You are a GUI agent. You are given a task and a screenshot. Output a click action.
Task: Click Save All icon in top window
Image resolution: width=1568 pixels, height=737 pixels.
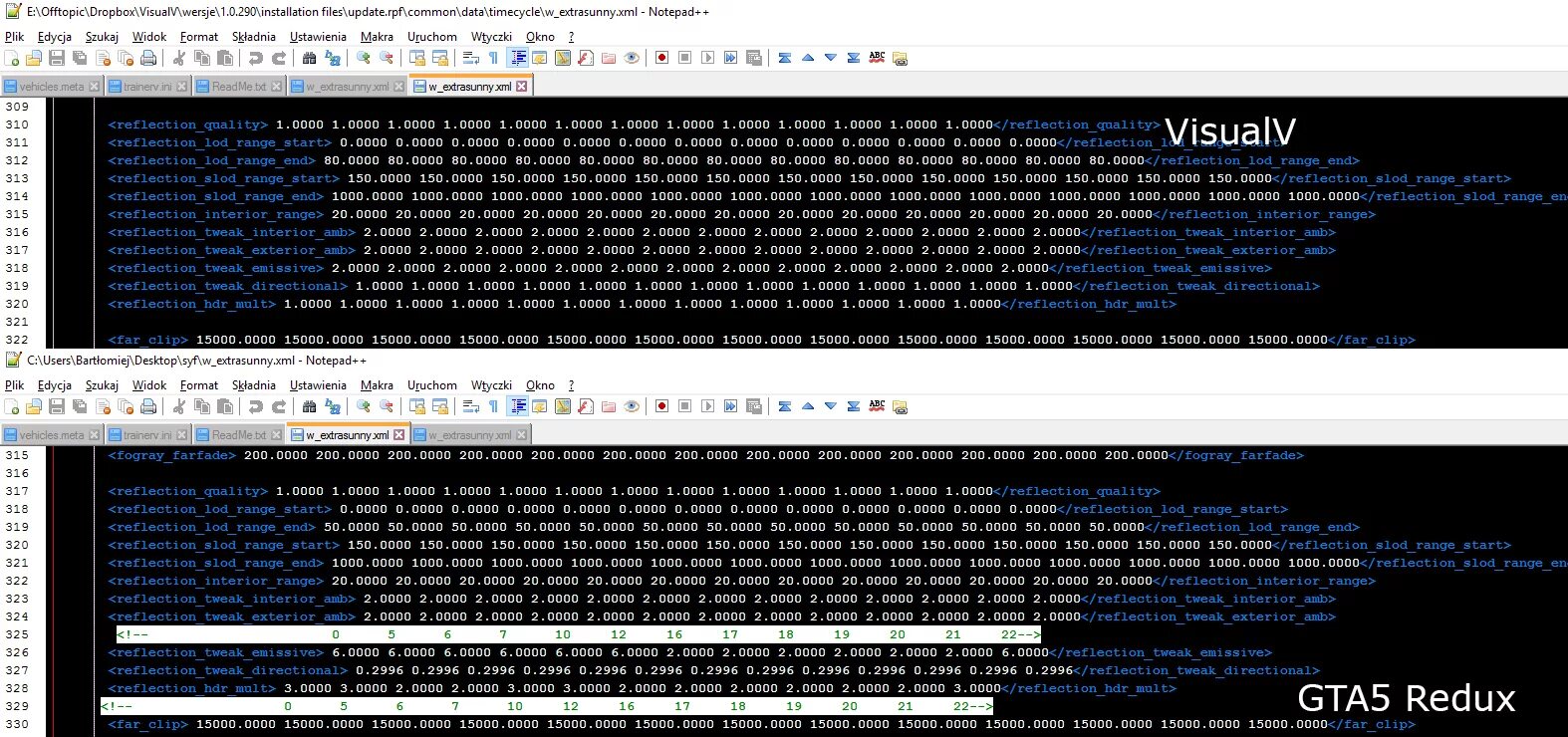79,58
